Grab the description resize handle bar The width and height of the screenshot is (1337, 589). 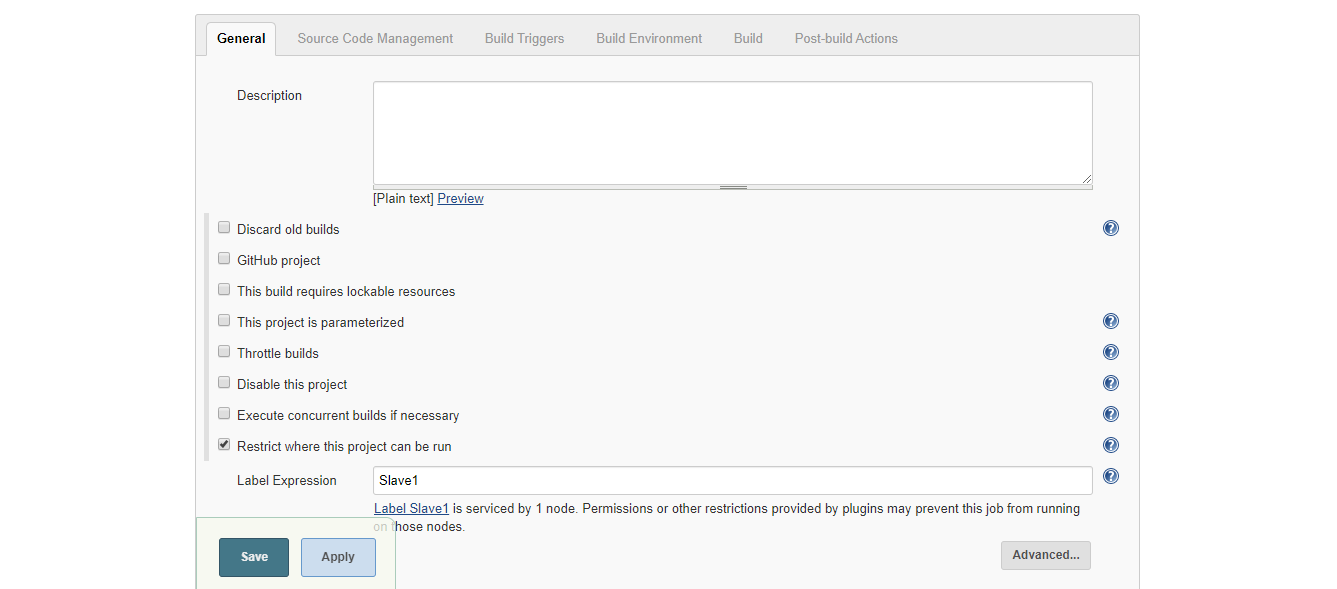pyautogui.click(x=733, y=187)
